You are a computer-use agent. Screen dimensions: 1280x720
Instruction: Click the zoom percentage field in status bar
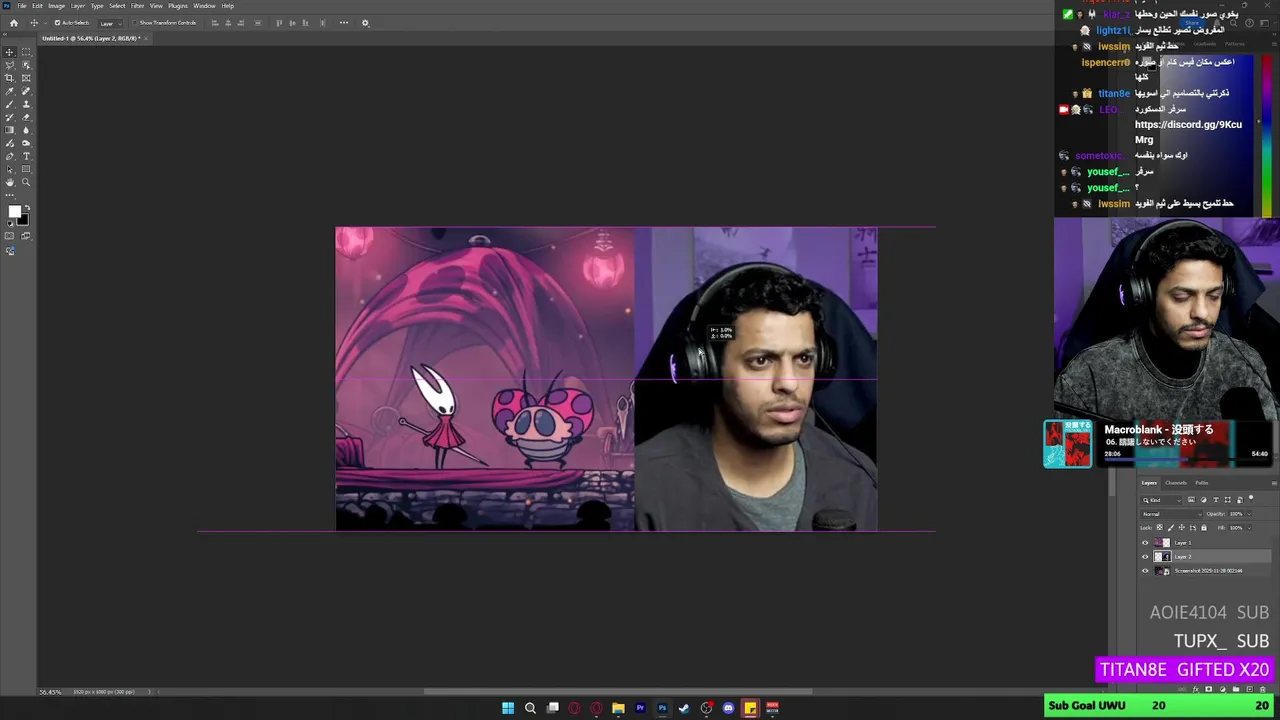click(x=50, y=692)
